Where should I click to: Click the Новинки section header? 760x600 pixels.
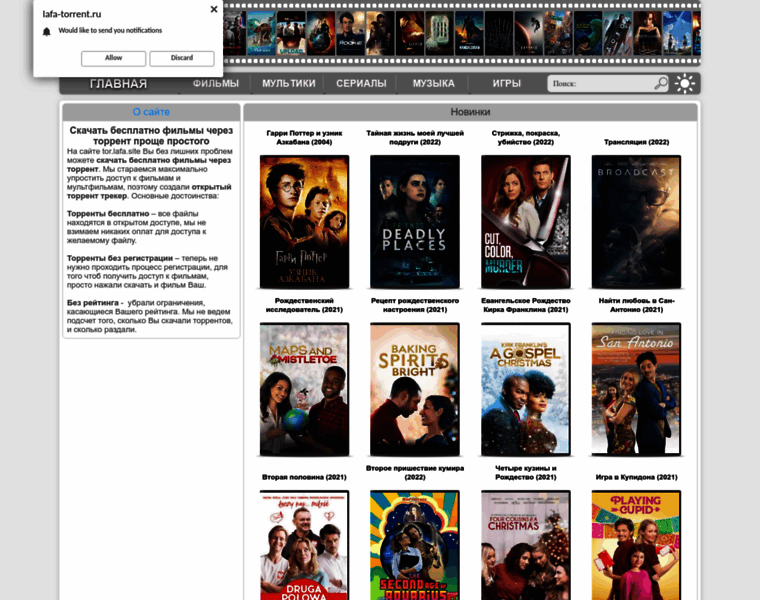click(x=470, y=112)
